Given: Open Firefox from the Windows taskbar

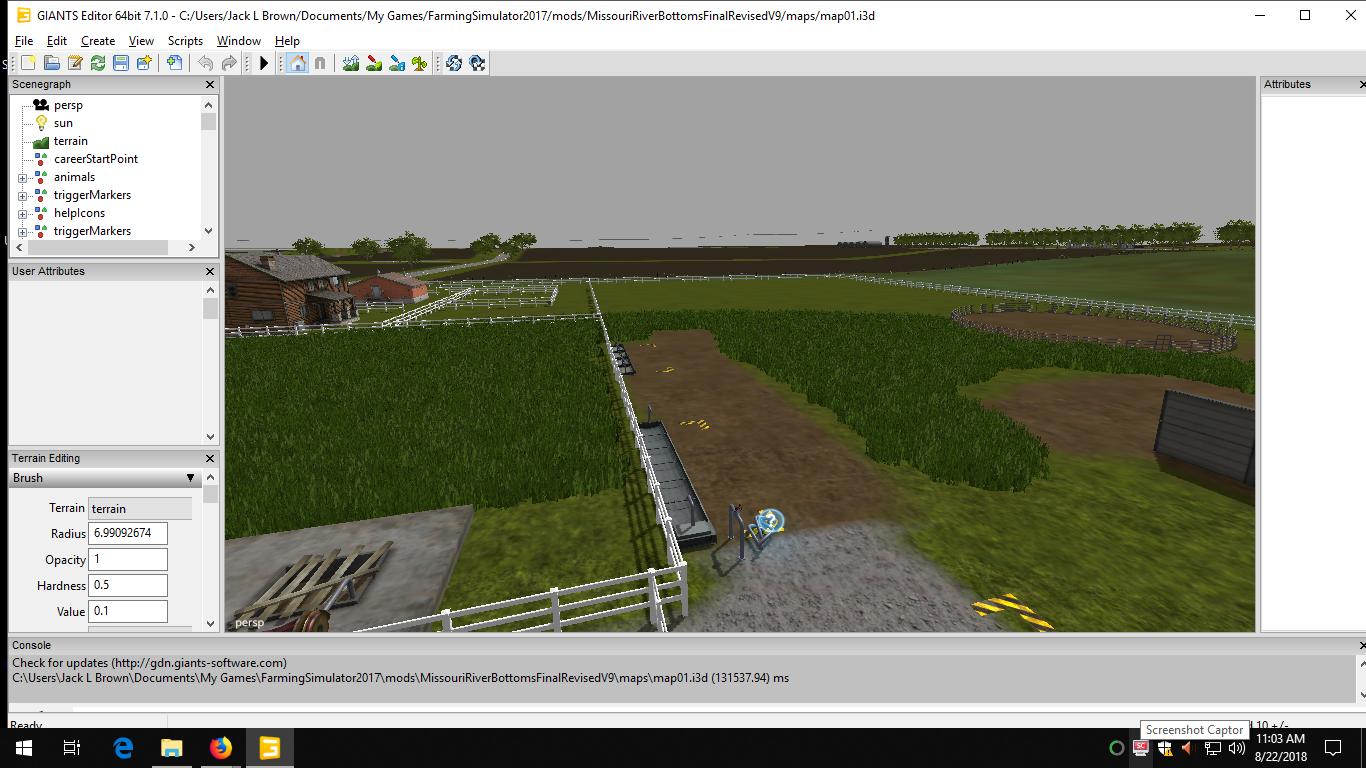Looking at the screenshot, I should pos(221,748).
